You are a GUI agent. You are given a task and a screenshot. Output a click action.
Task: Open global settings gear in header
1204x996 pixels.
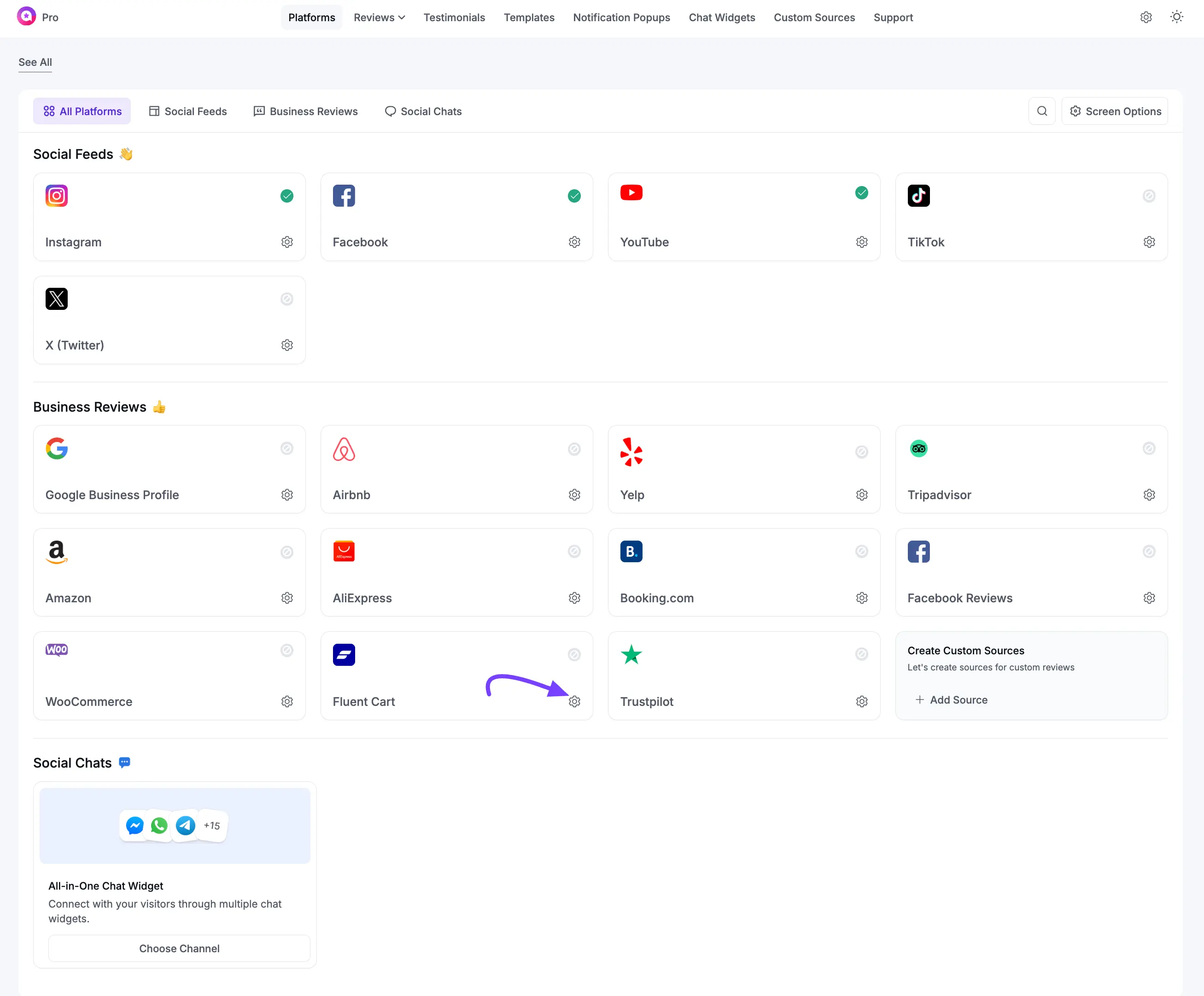(x=1146, y=17)
